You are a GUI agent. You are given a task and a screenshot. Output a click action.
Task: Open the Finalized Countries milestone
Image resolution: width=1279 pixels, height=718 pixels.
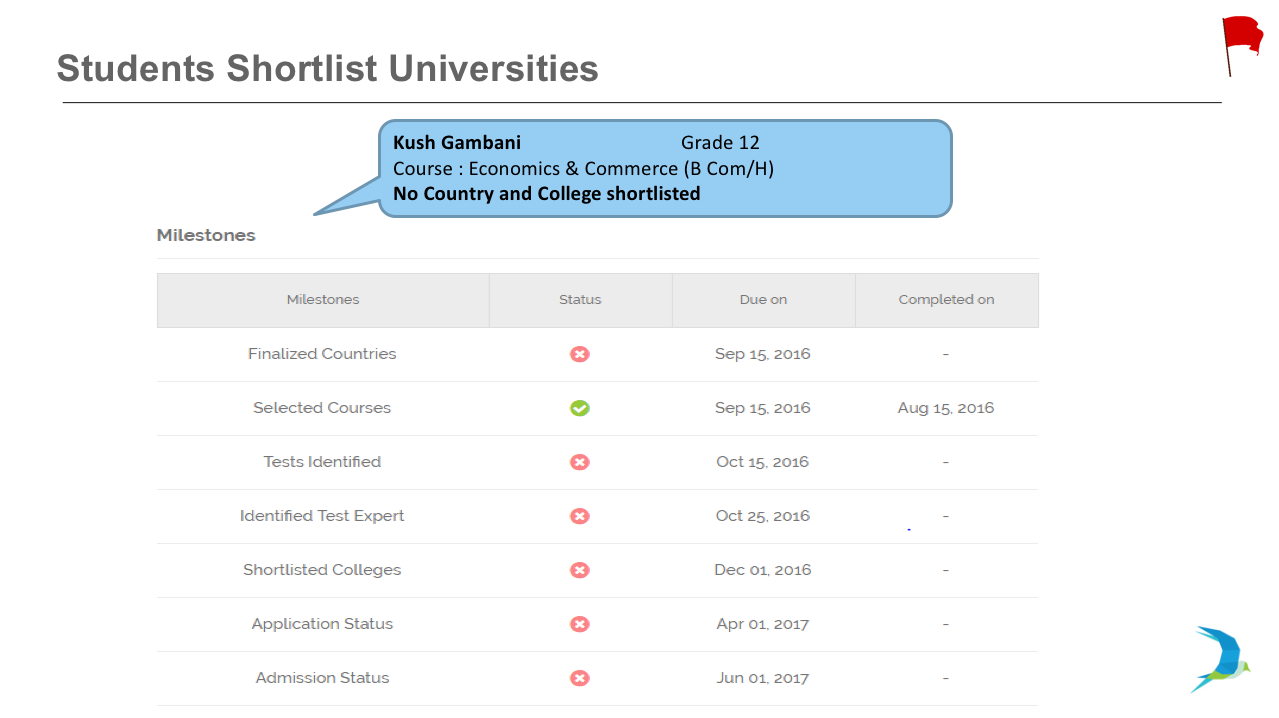click(x=322, y=354)
